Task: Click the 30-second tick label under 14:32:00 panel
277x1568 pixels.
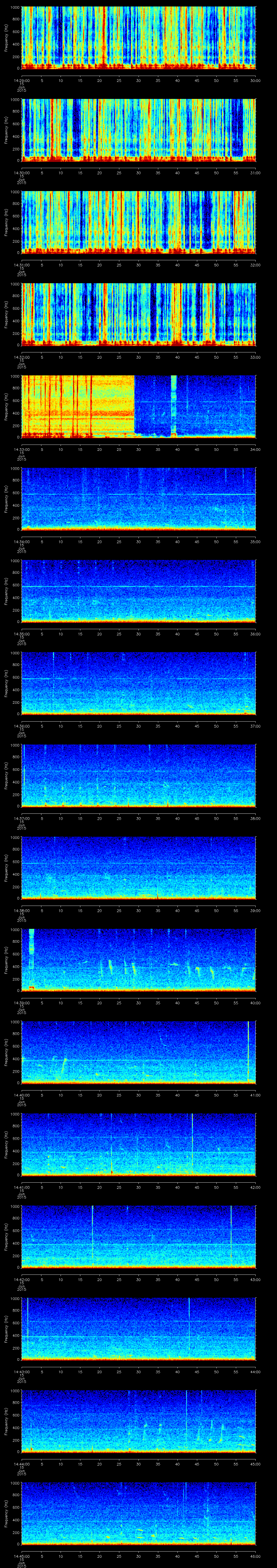Action: point(139,357)
